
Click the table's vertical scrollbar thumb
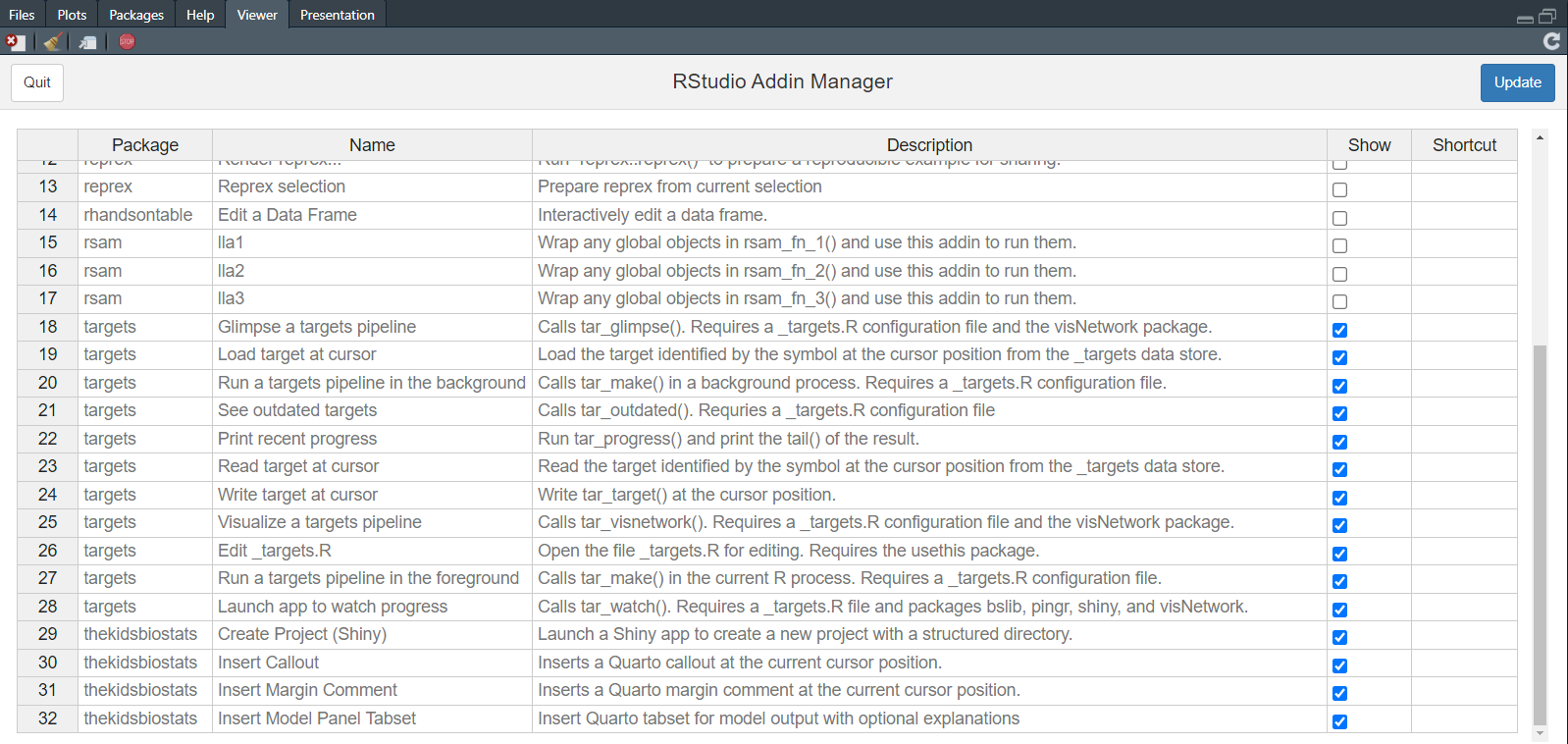1540,535
